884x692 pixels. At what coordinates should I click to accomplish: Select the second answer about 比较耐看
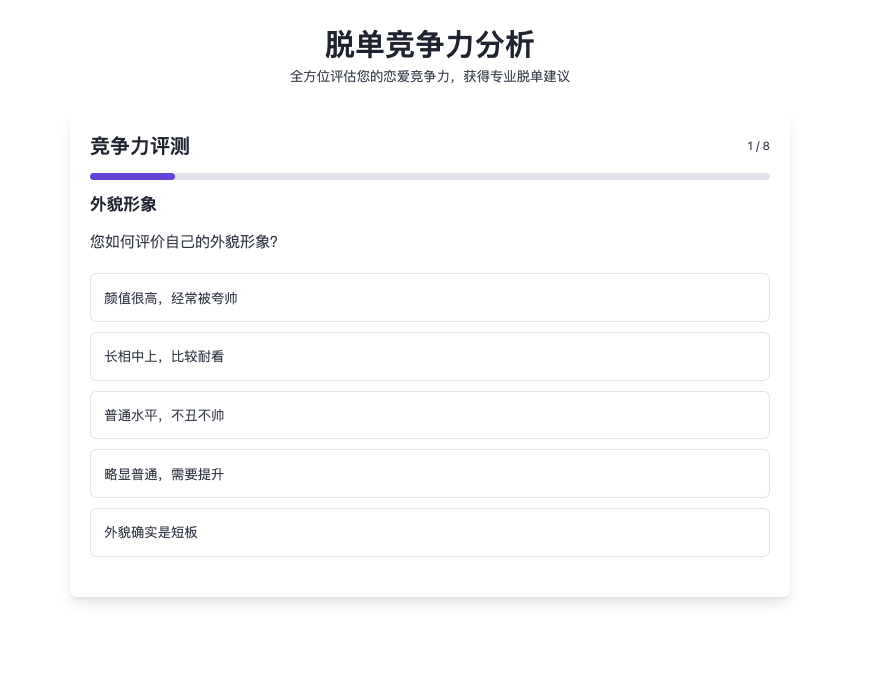(x=429, y=356)
